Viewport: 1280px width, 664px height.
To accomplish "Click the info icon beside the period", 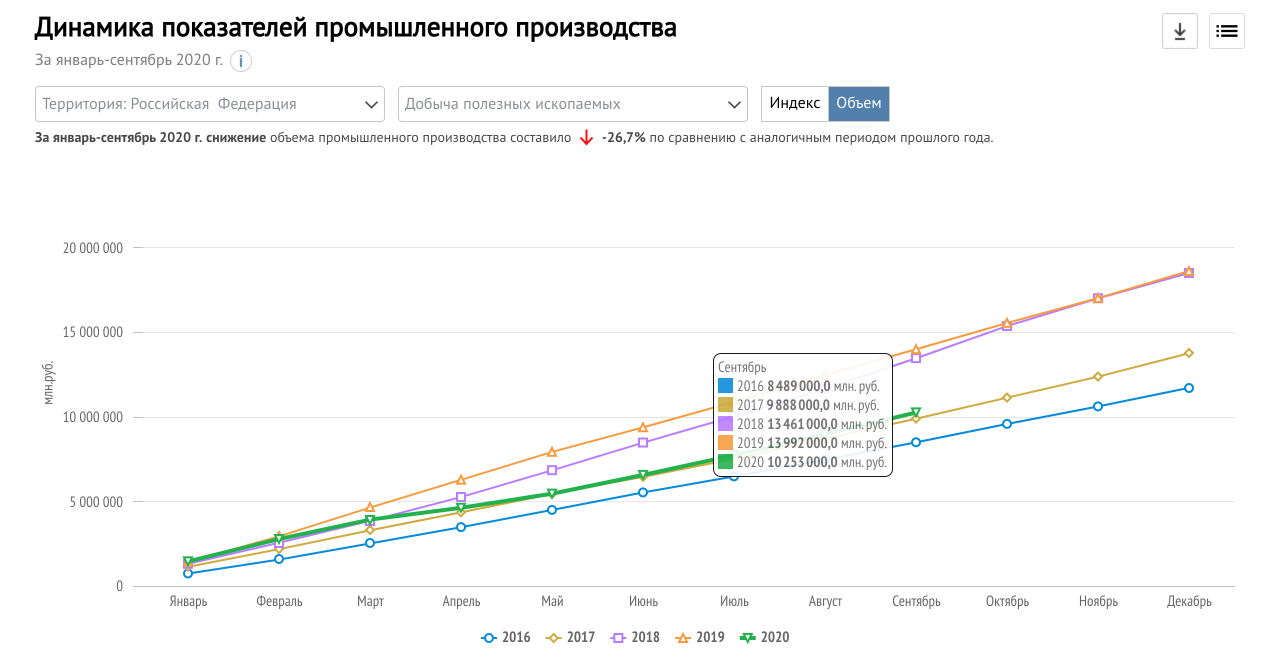I will (240, 61).
